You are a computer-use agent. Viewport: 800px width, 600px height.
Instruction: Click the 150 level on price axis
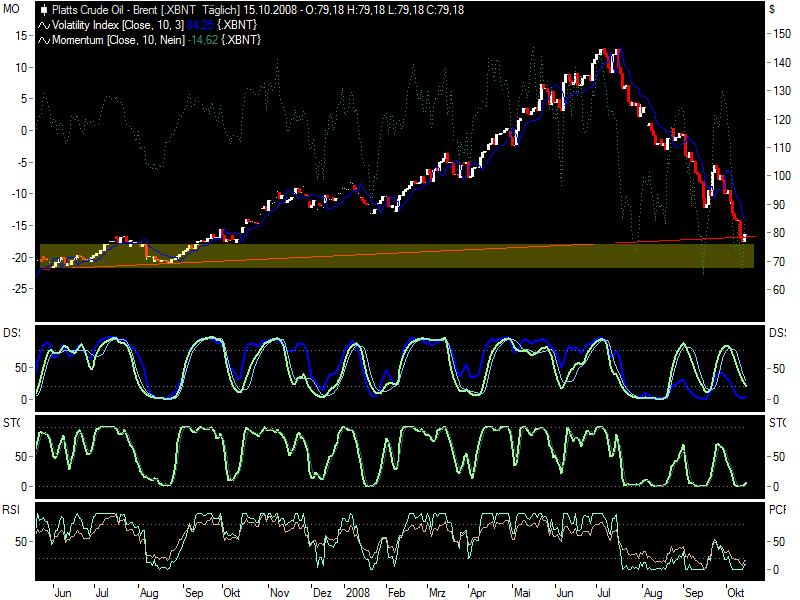coord(776,33)
